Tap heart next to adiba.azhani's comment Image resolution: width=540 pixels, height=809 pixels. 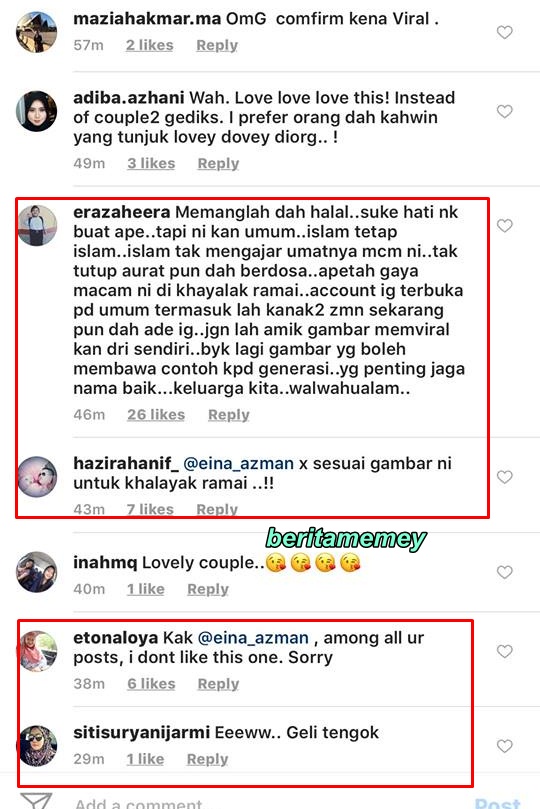(504, 111)
